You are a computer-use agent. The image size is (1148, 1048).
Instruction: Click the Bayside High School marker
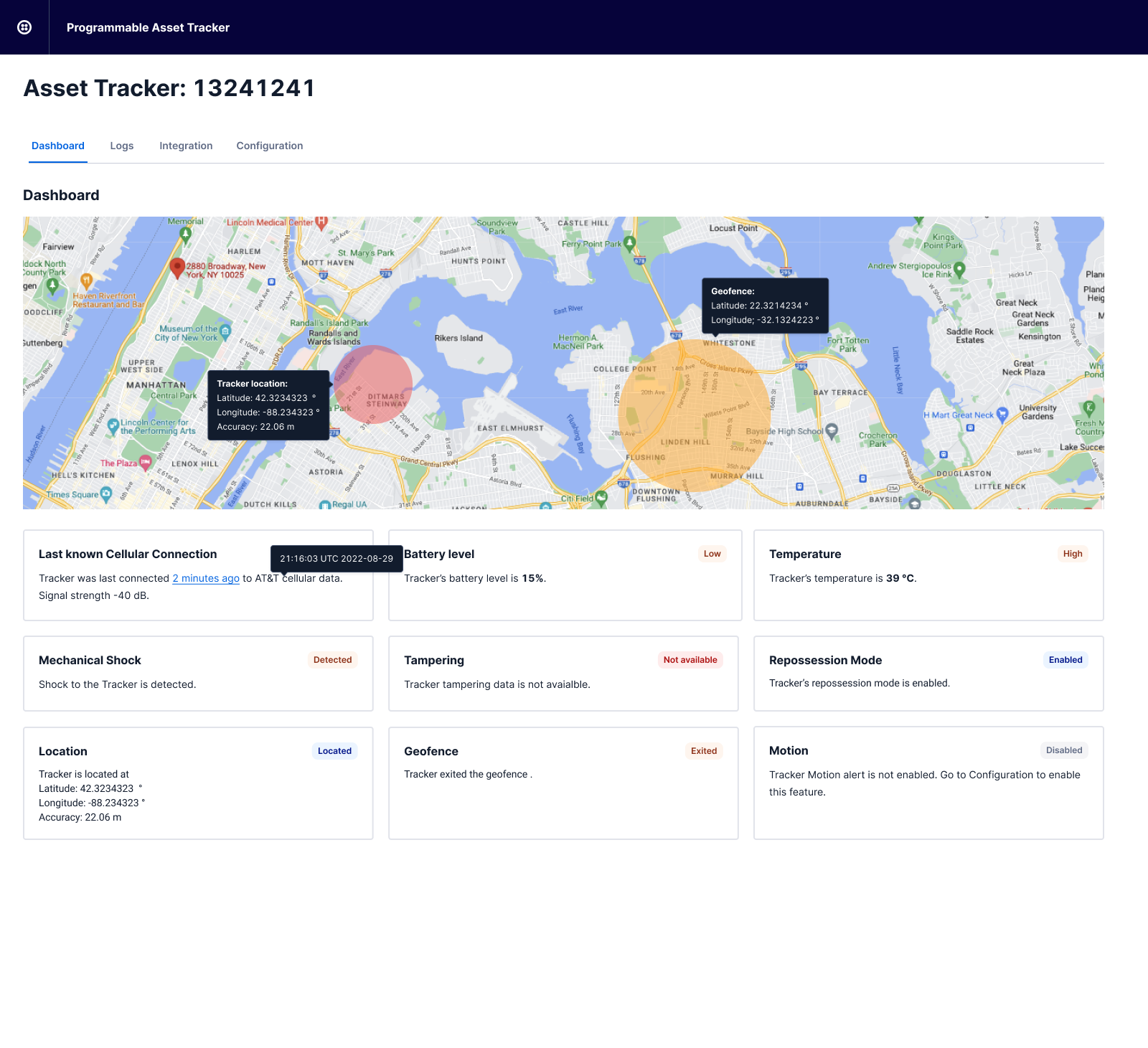pos(832,431)
